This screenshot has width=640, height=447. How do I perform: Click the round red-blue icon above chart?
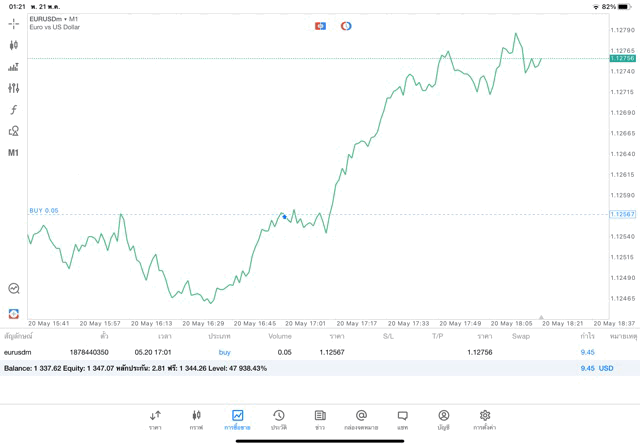tap(346, 26)
